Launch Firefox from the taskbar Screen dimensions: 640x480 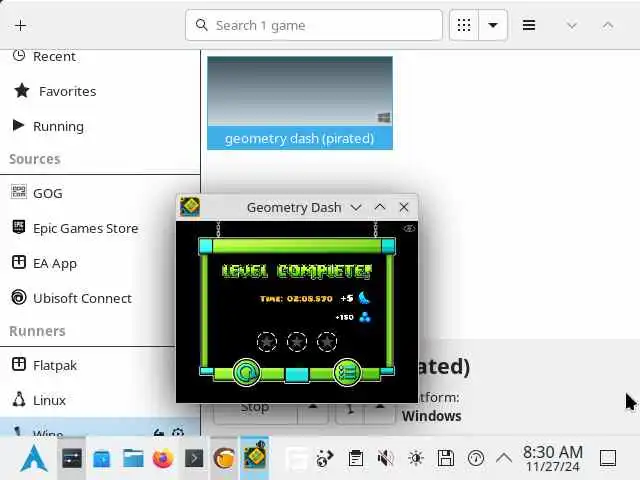(163, 458)
